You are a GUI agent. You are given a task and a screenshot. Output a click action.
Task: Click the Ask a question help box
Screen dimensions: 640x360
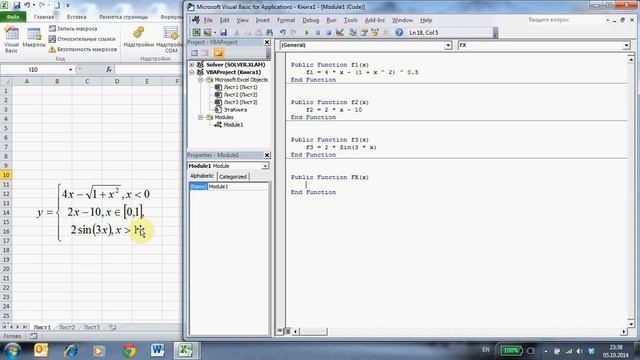pos(562,20)
